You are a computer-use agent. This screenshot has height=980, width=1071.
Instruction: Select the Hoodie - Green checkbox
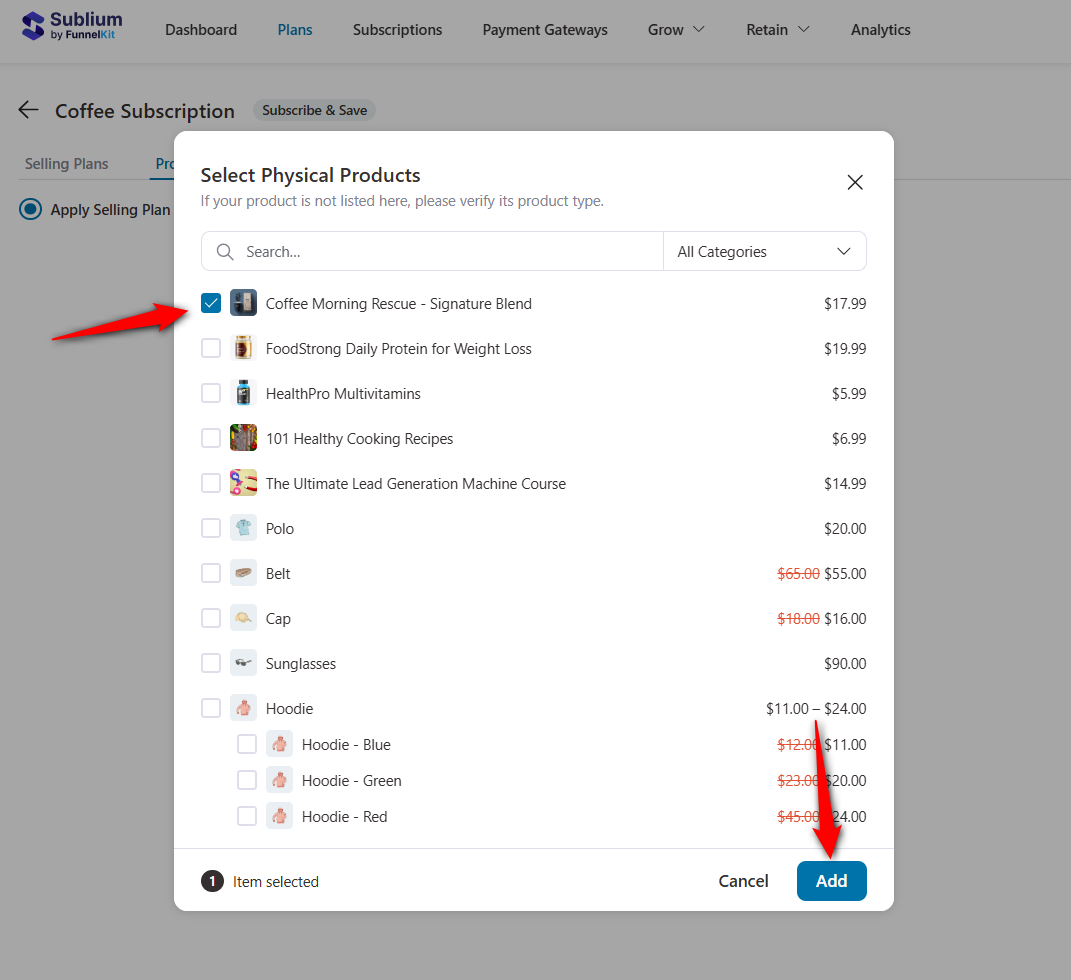tap(246, 779)
